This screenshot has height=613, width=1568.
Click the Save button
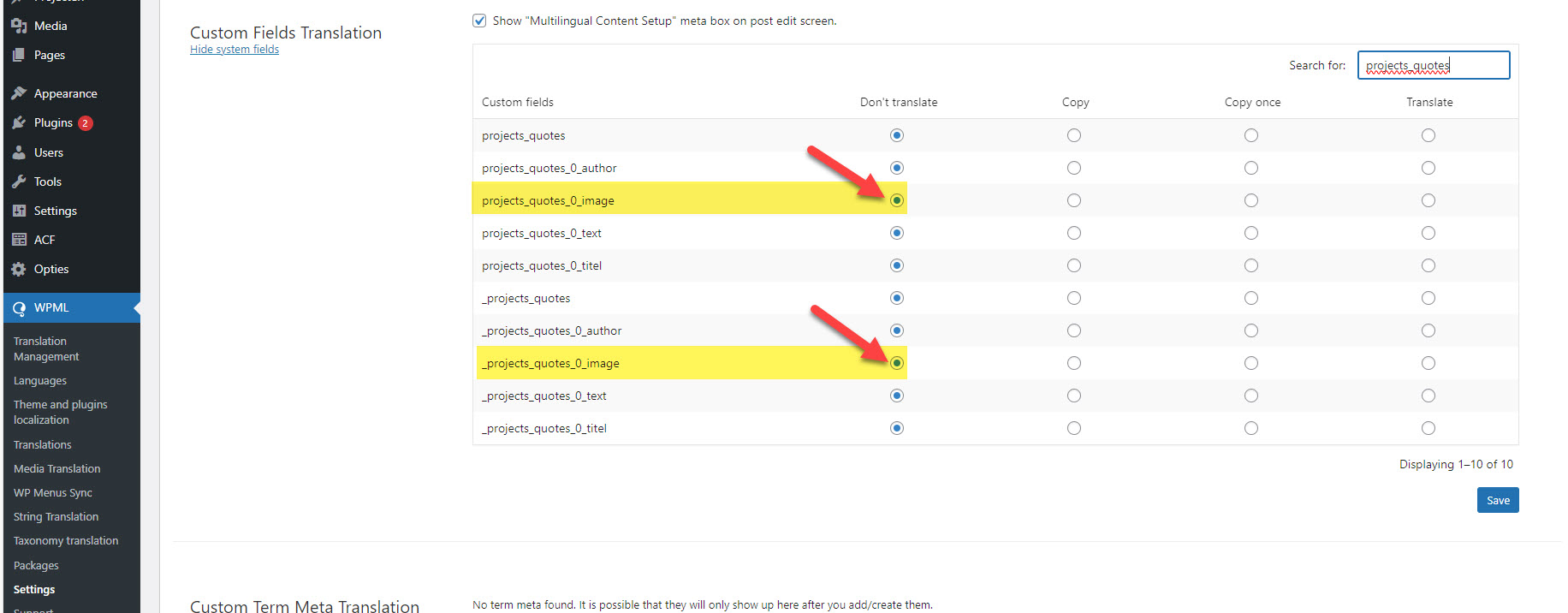[x=1498, y=500]
